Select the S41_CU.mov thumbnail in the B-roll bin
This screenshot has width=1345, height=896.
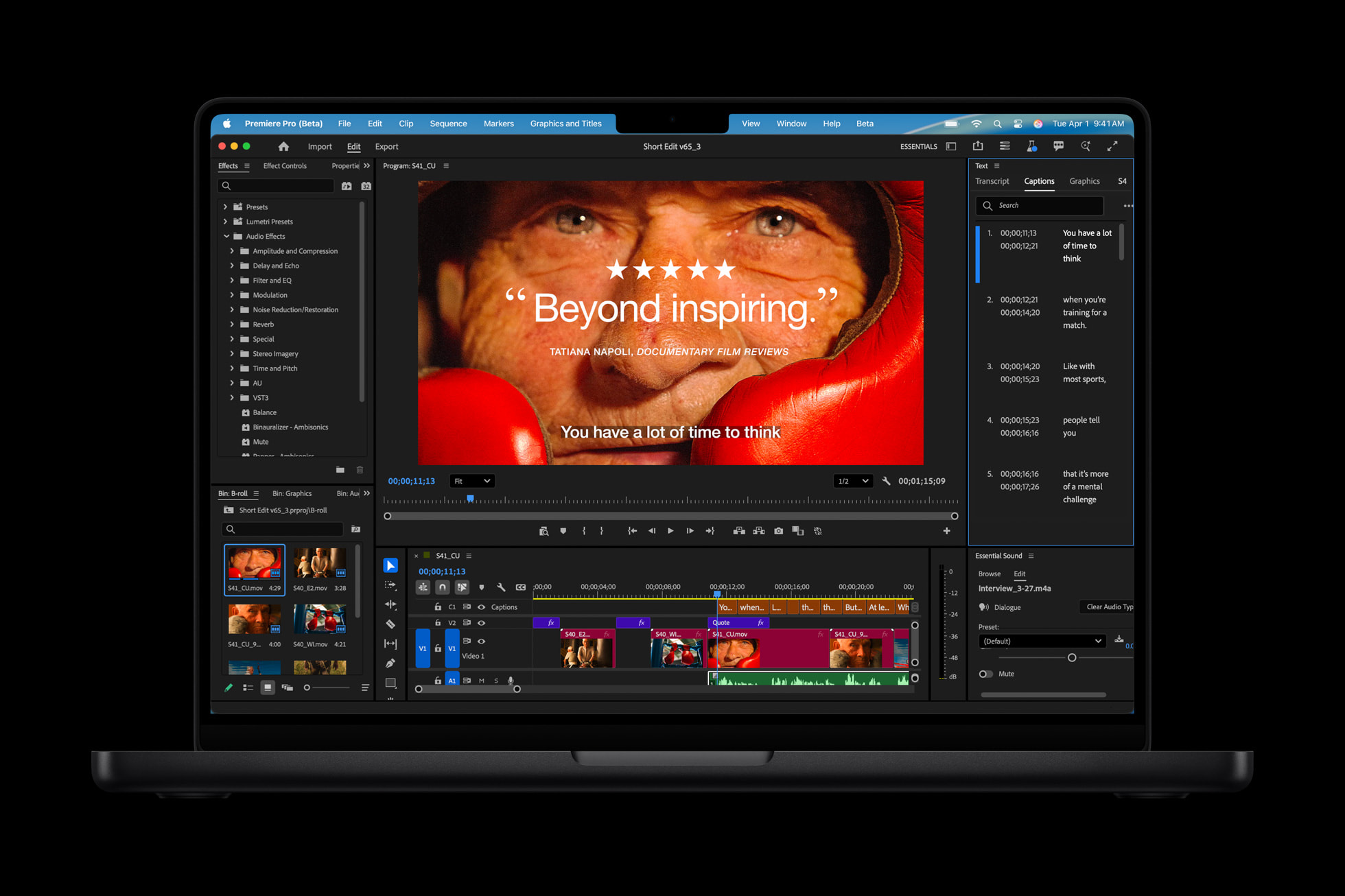[x=254, y=561]
